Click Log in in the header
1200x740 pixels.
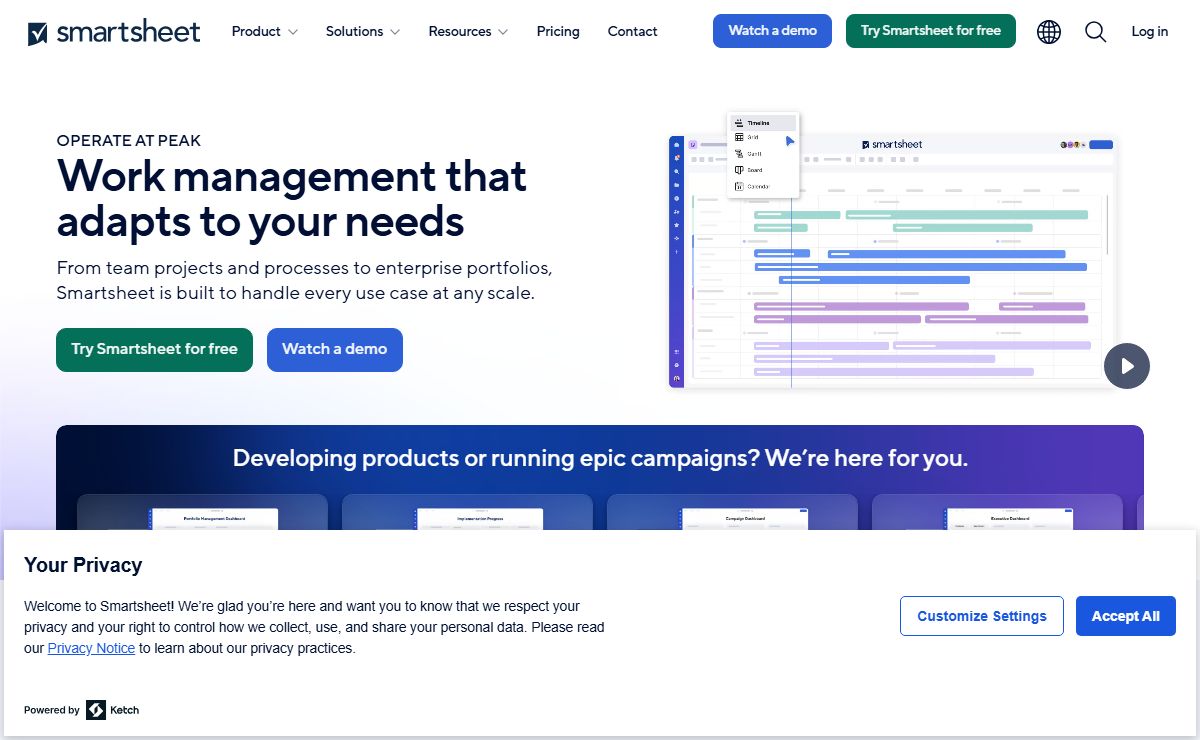(x=1150, y=32)
